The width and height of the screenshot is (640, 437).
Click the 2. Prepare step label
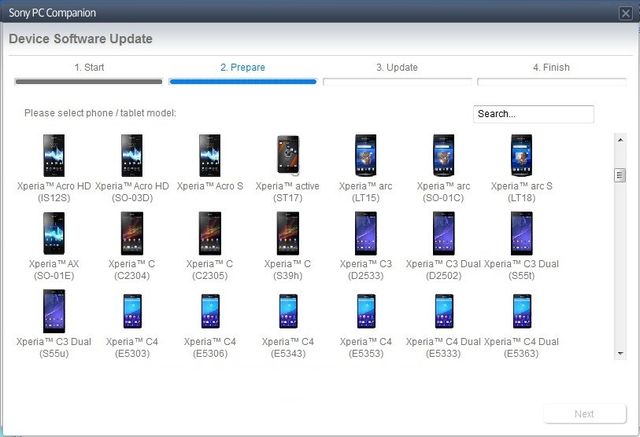coord(243,67)
